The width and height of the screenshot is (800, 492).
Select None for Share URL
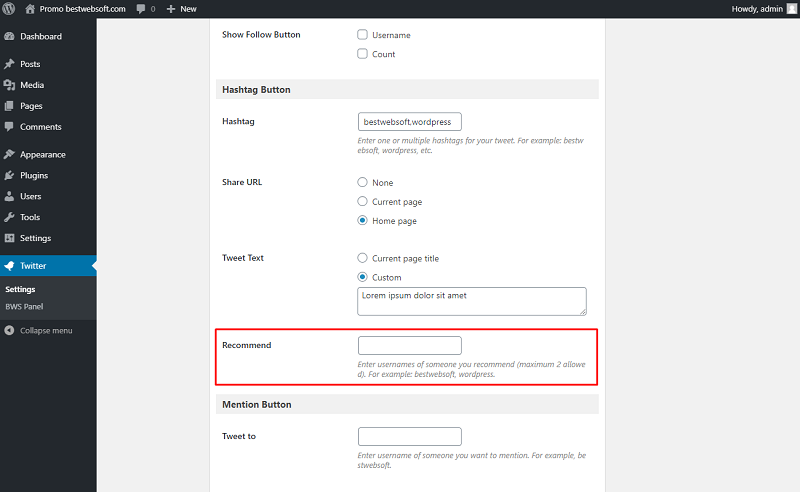click(x=362, y=182)
